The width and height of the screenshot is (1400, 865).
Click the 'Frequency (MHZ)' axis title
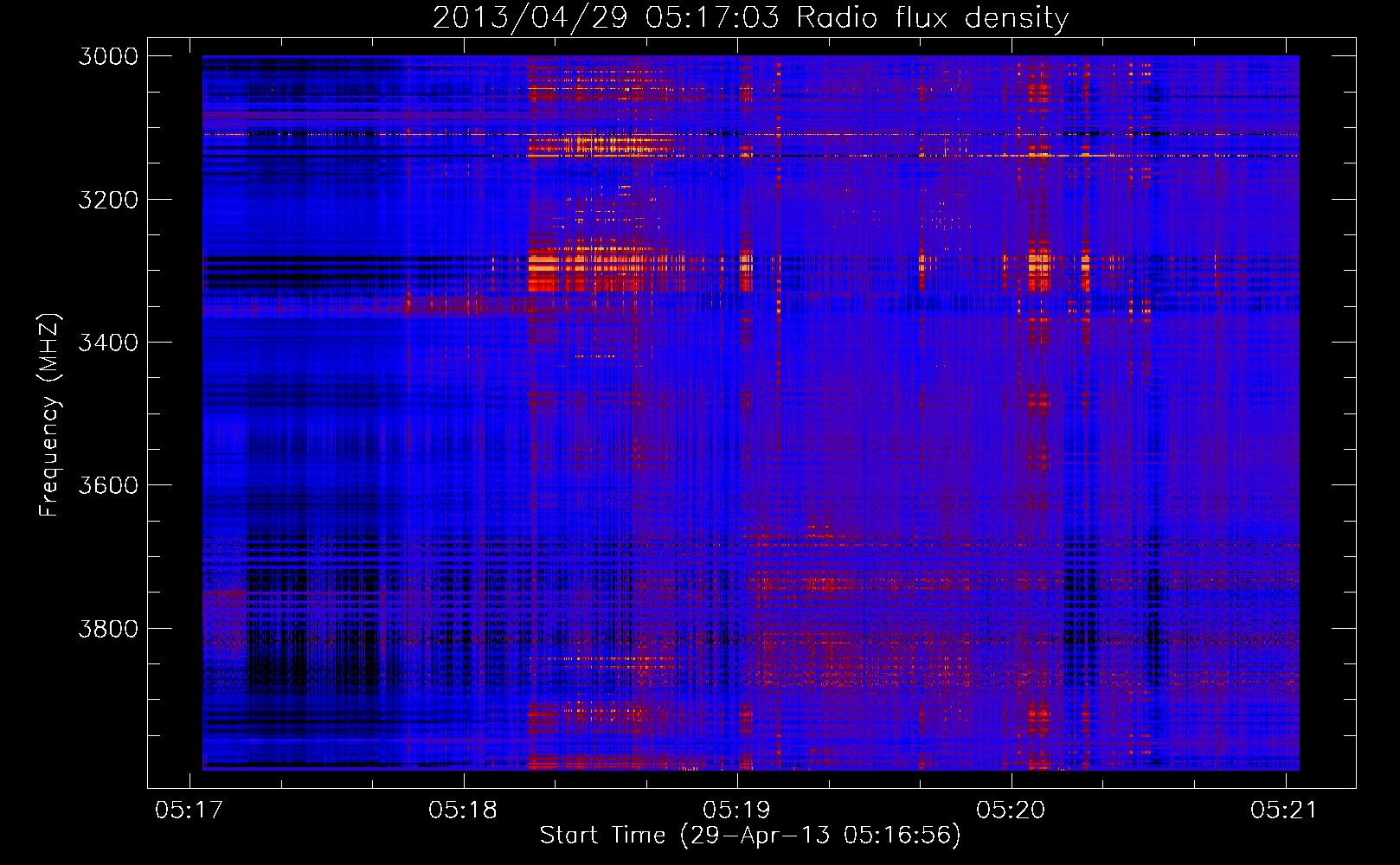tap(50, 415)
